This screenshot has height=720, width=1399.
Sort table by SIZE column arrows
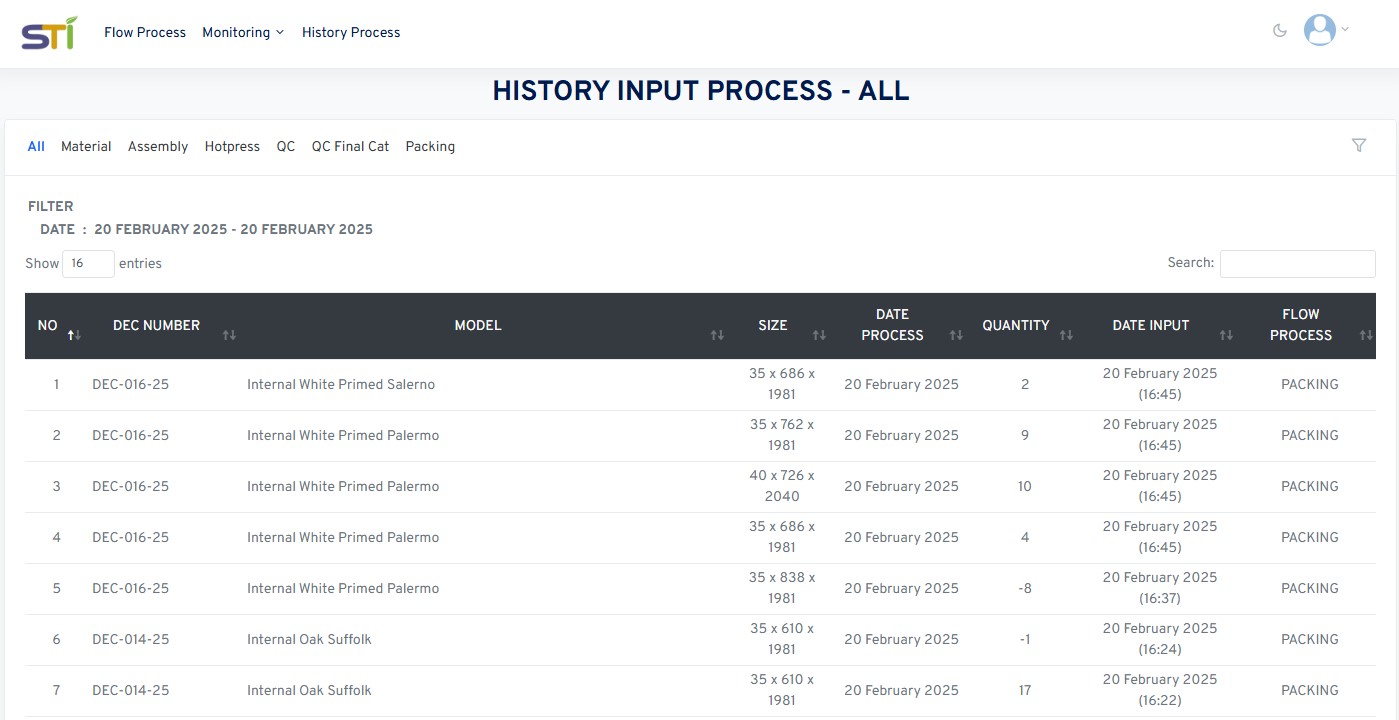[x=819, y=335]
